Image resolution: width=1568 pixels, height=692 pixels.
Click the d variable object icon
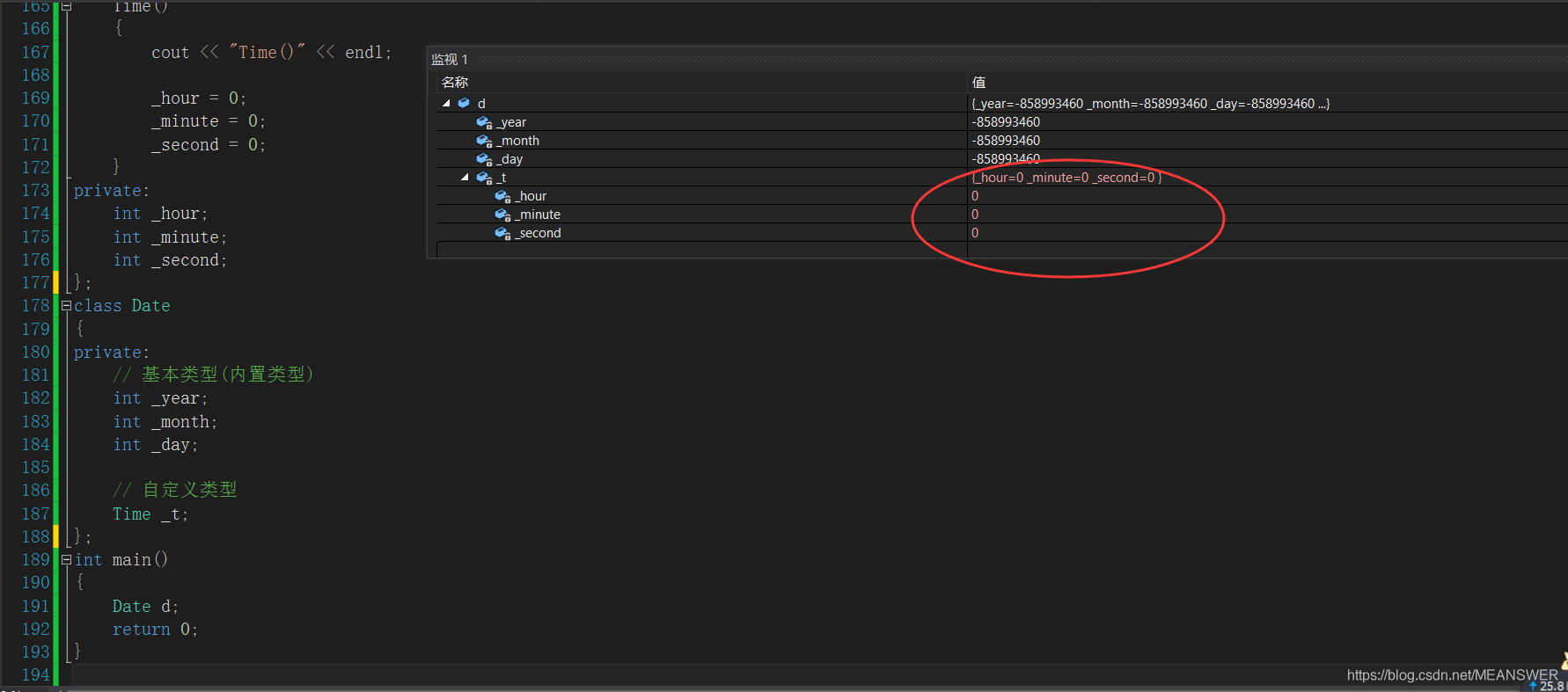[x=464, y=103]
